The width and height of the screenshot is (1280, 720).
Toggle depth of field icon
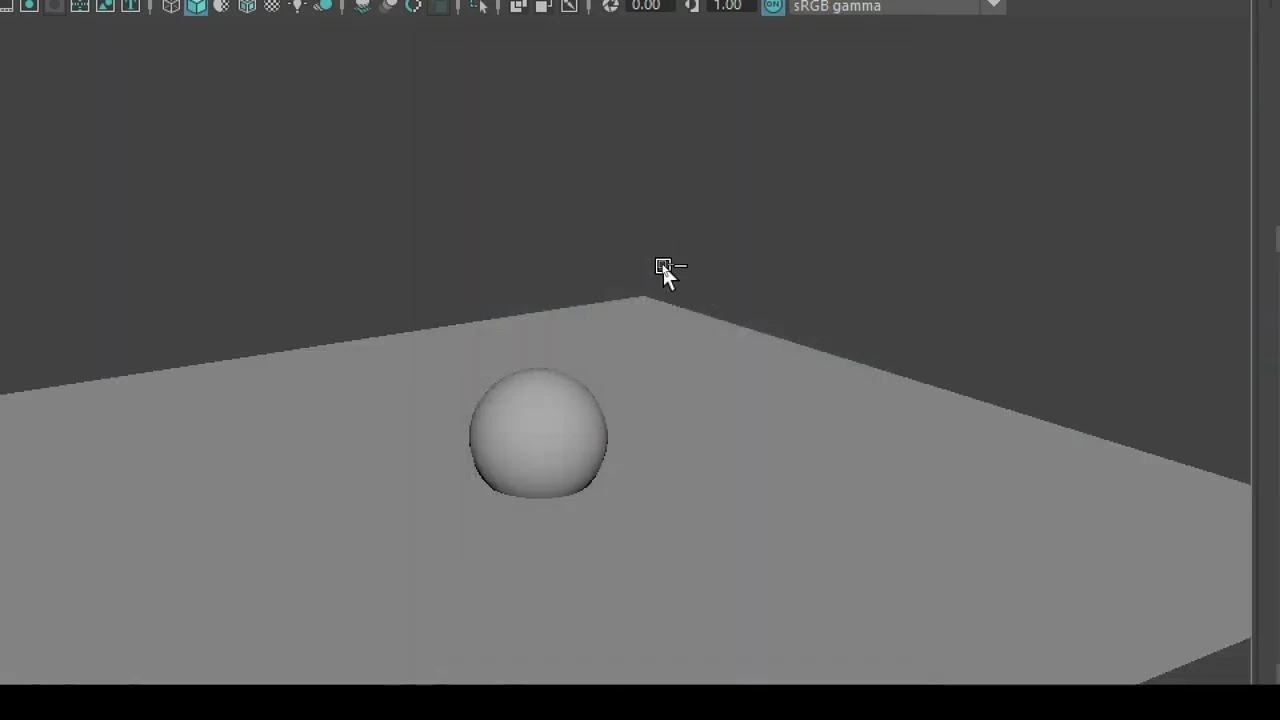point(438,6)
